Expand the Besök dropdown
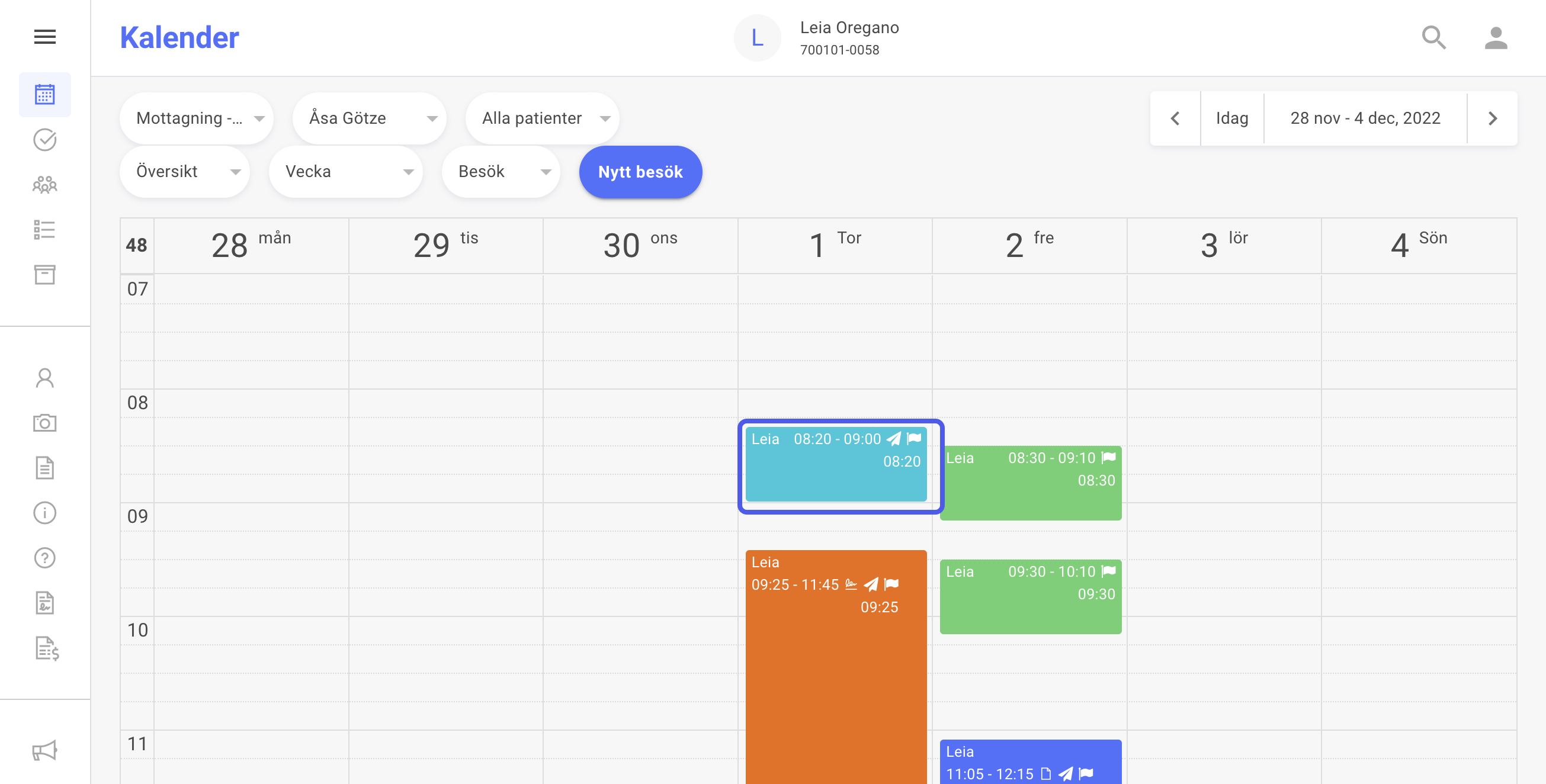This screenshot has height=784, width=1546. point(501,172)
